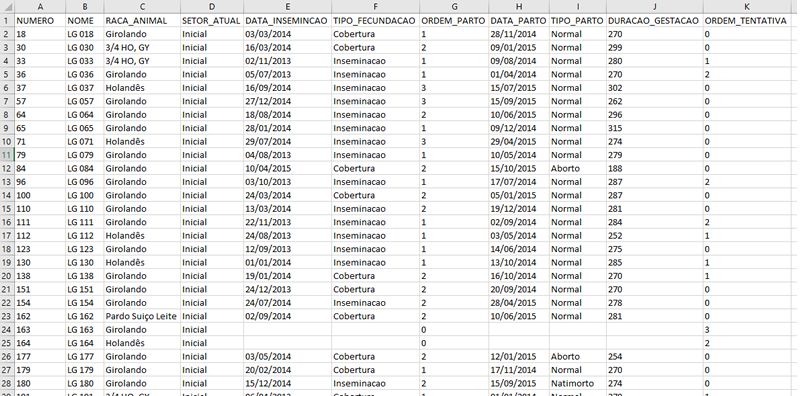800x396 pixels.
Task: Select cell with date 10/04/2015
Action: pos(287,168)
